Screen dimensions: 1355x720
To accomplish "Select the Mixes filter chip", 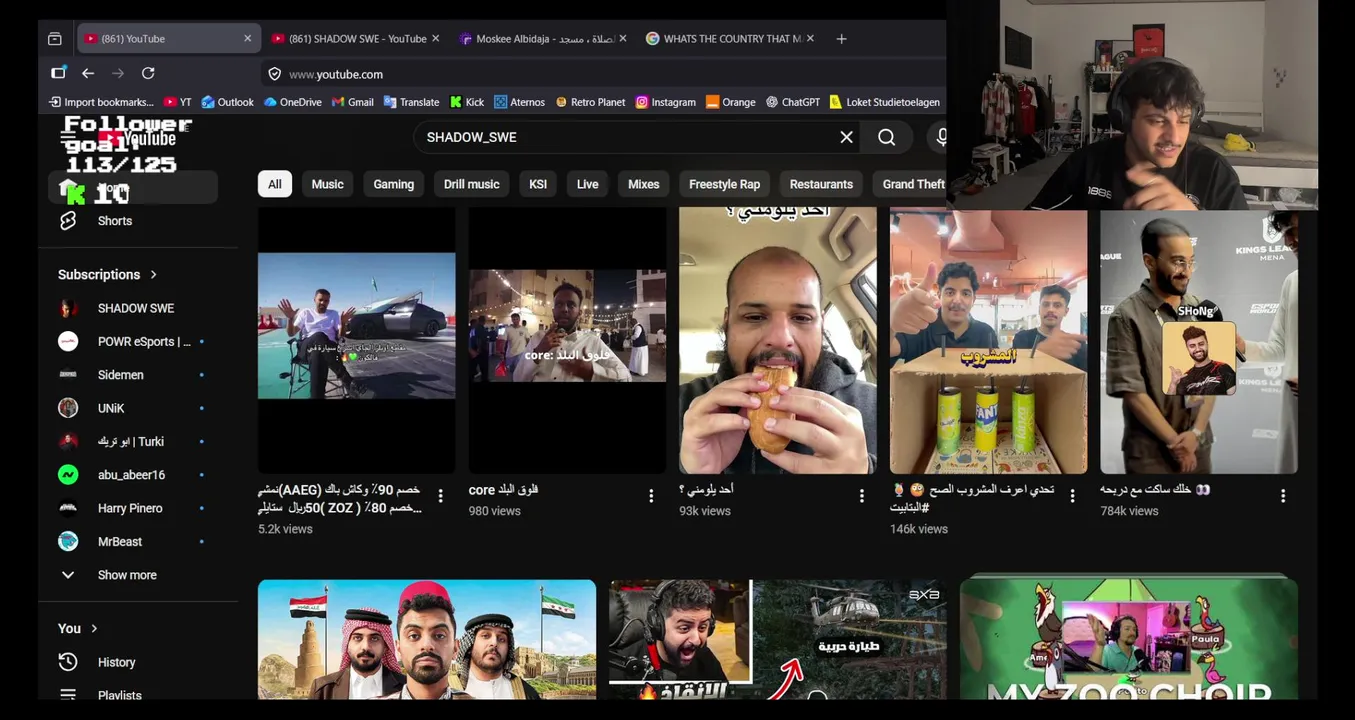I will point(644,184).
